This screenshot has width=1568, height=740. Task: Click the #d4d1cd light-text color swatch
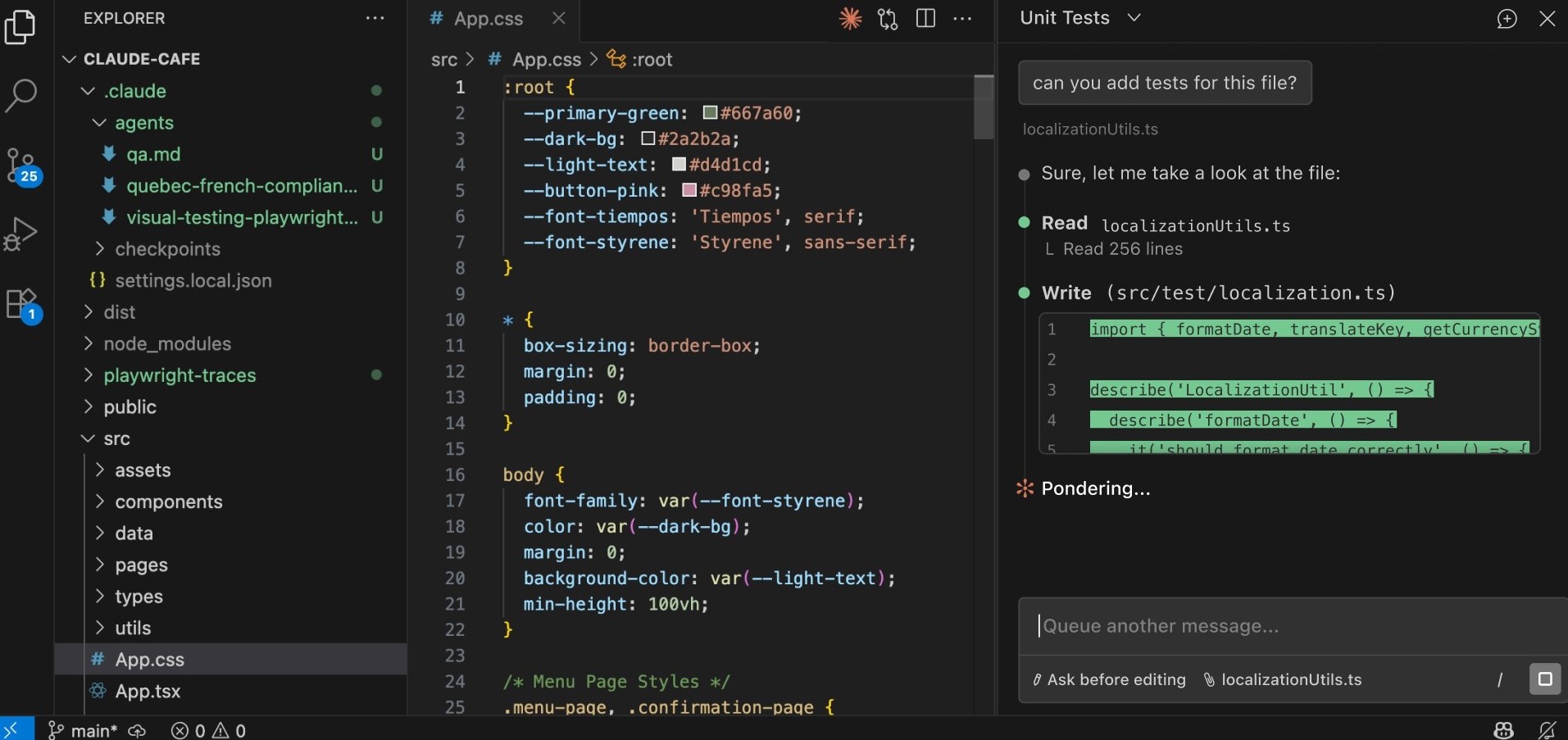click(x=679, y=164)
